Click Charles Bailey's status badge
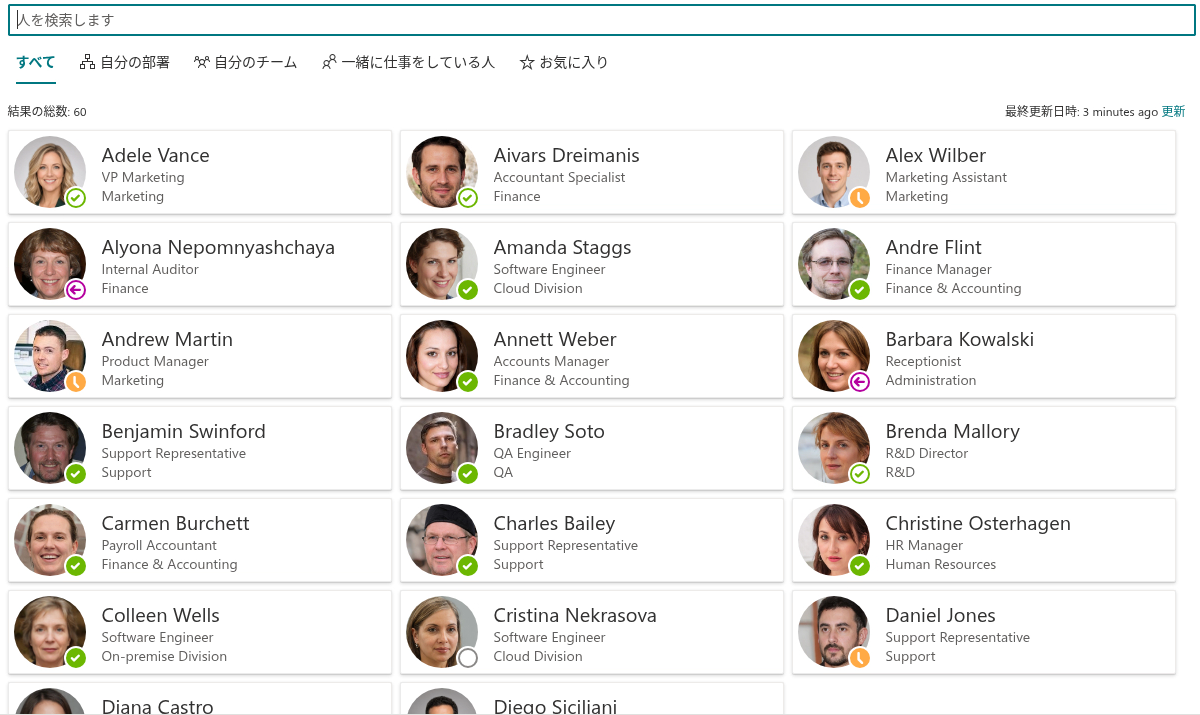 click(468, 566)
